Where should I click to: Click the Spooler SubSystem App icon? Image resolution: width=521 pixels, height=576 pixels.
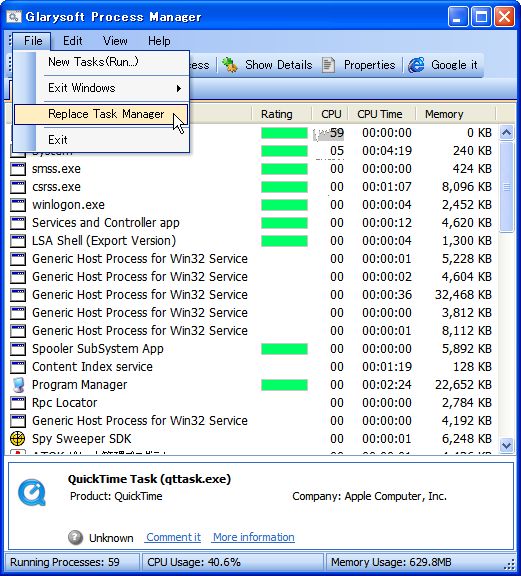(18, 349)
